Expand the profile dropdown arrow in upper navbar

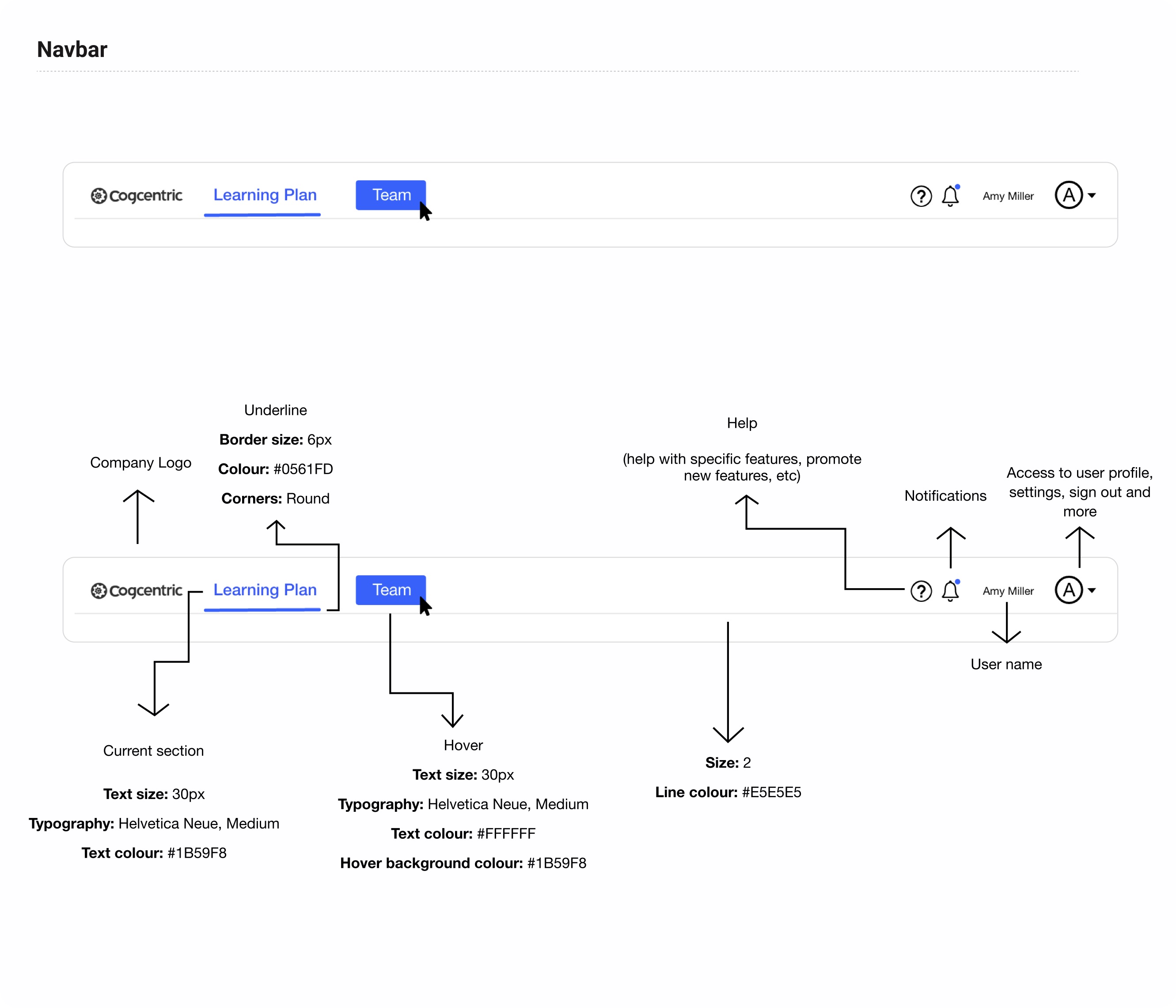(x=1092, y=195)
